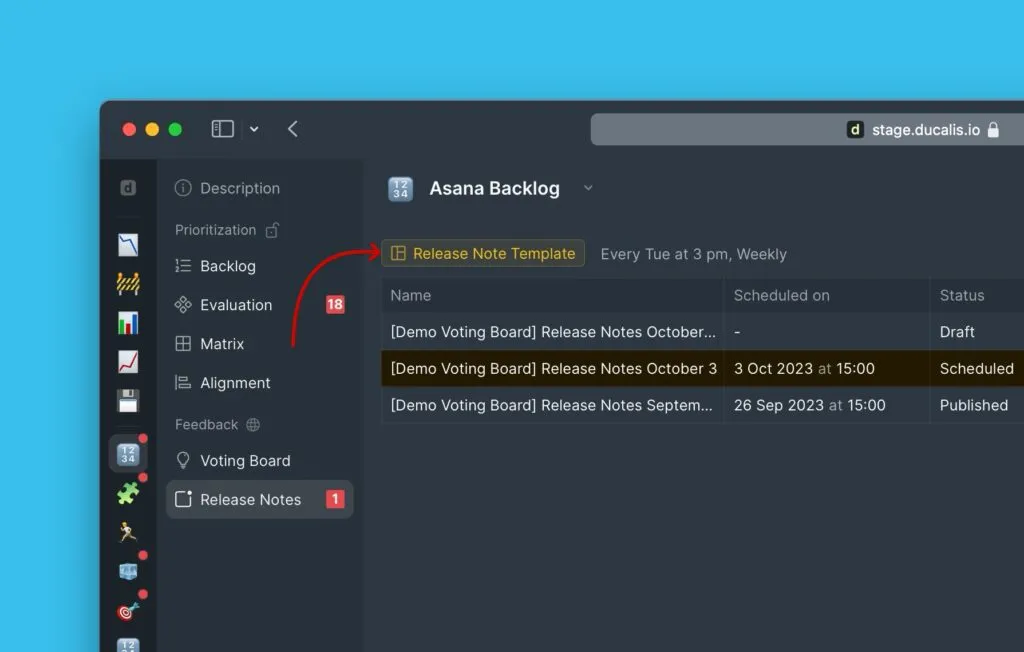Open the Voting Board section

[x=243, y=460]
